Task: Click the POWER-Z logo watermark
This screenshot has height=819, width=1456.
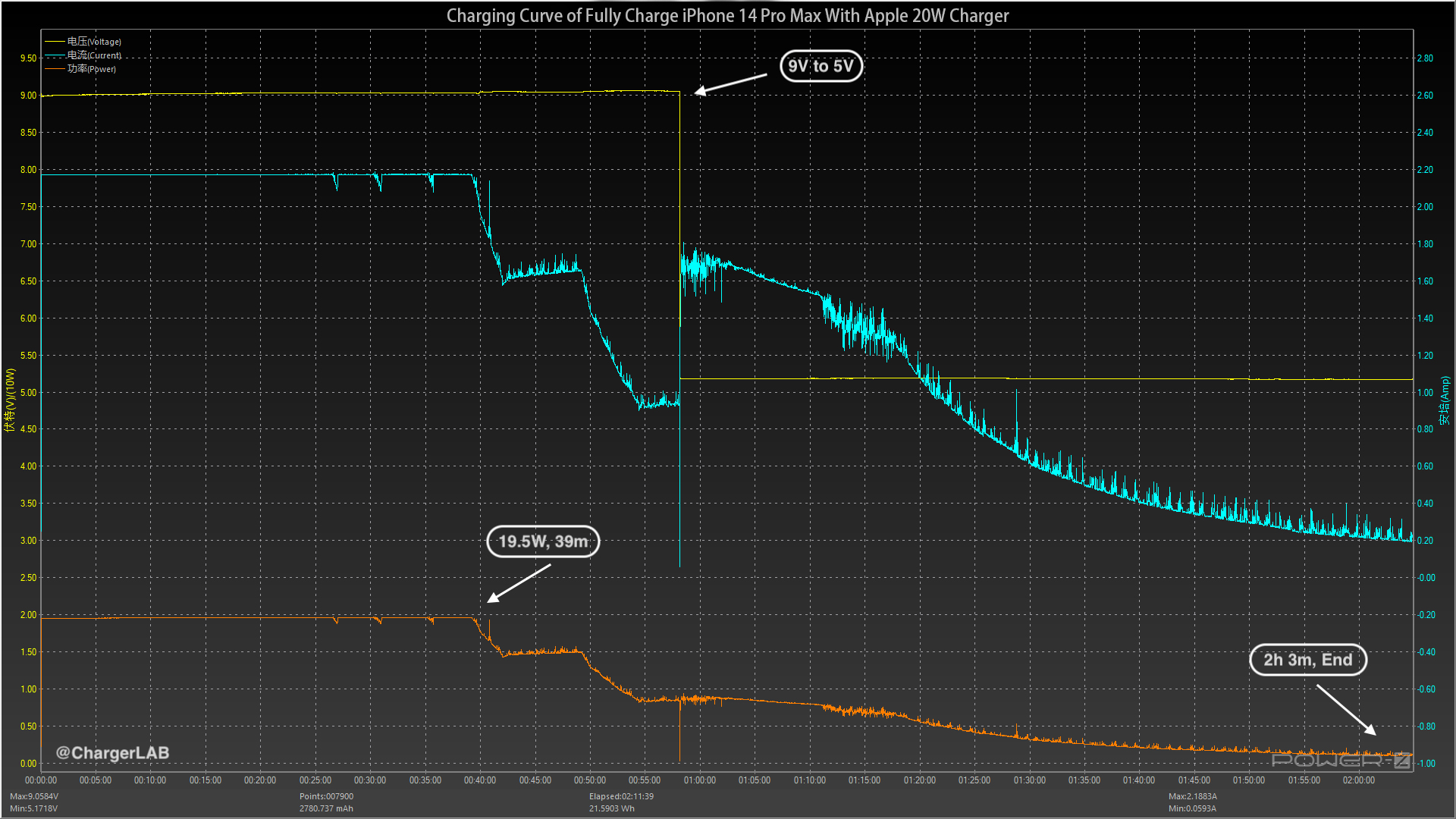Action: 1341,760
